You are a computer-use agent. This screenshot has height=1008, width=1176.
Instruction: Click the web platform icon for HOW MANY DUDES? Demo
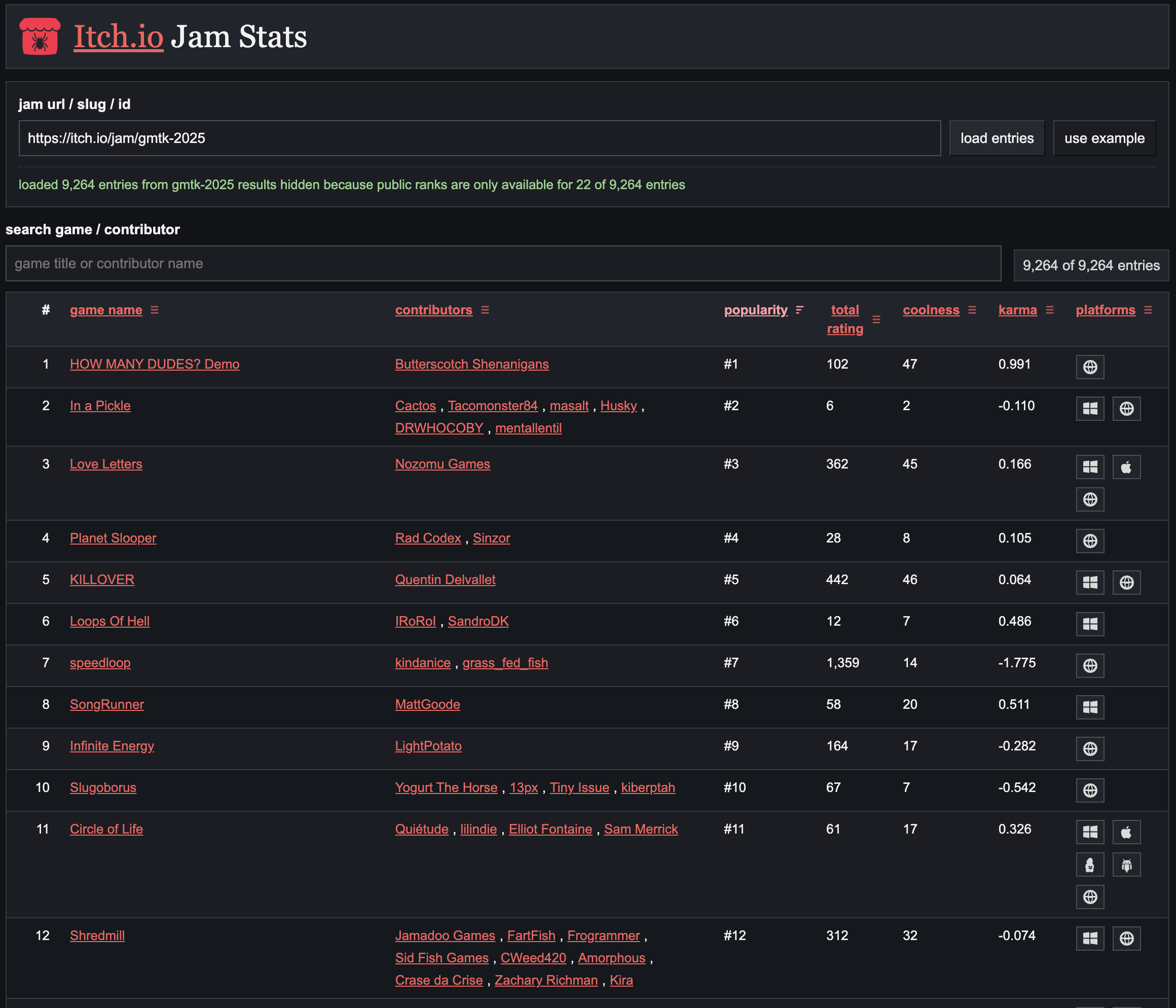point(1090,367)
